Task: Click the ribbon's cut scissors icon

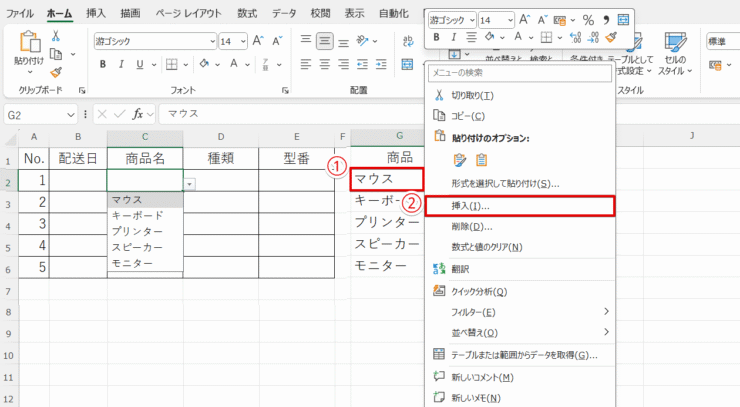Action: tap(56, 36)
